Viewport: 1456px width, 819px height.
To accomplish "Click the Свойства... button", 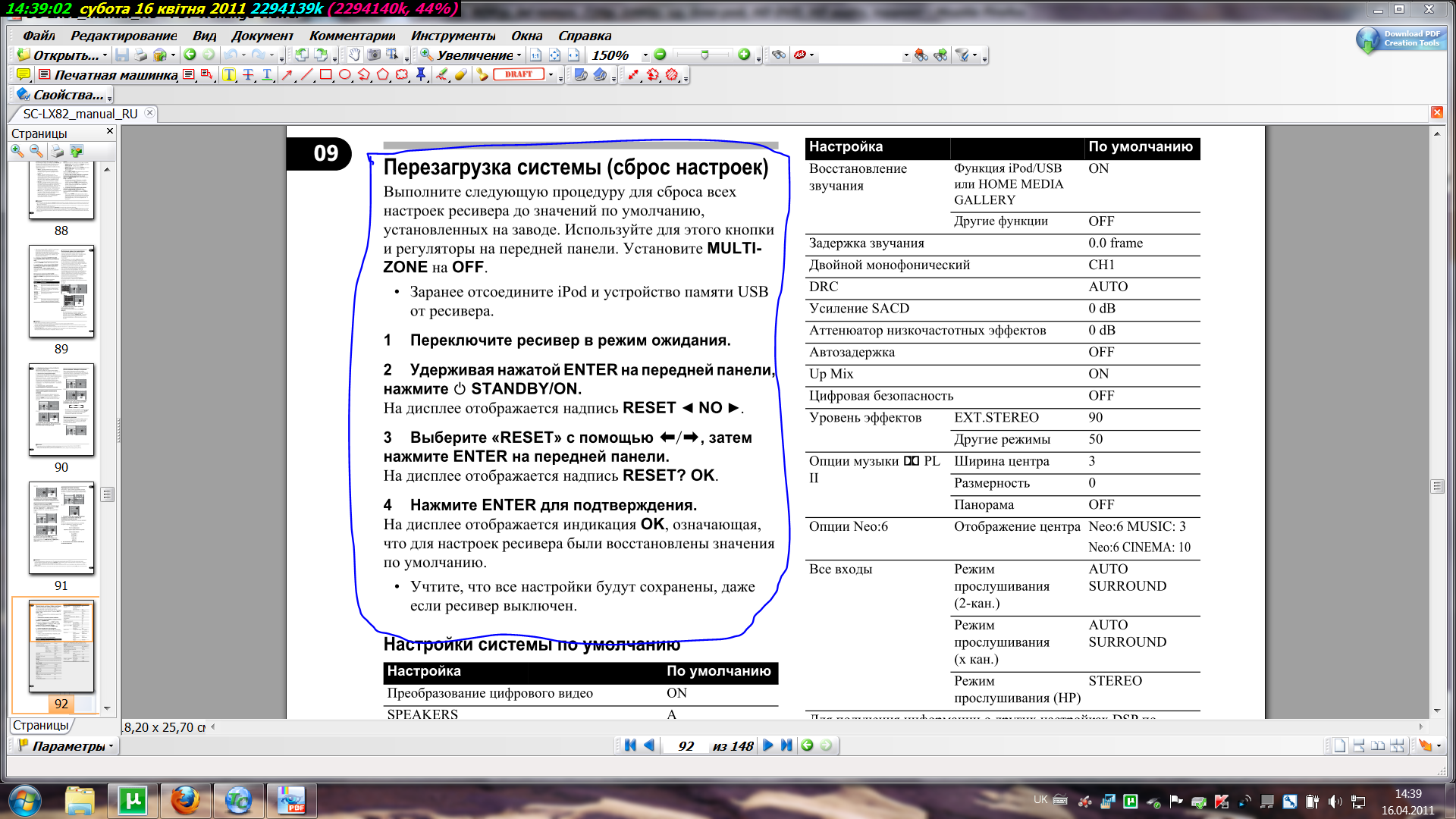I will click(x=62, y=95).
